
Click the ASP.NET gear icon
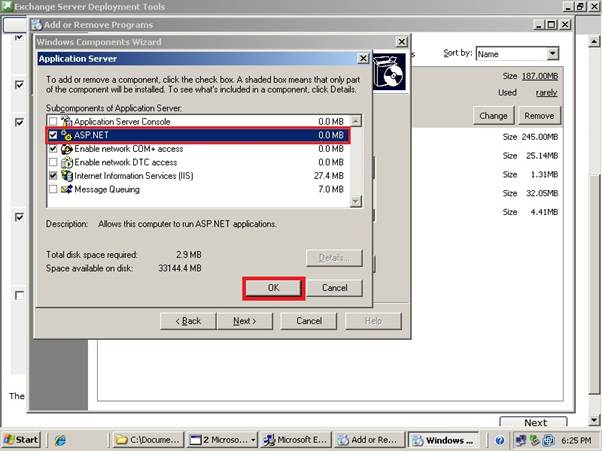[x=66, y=135]
